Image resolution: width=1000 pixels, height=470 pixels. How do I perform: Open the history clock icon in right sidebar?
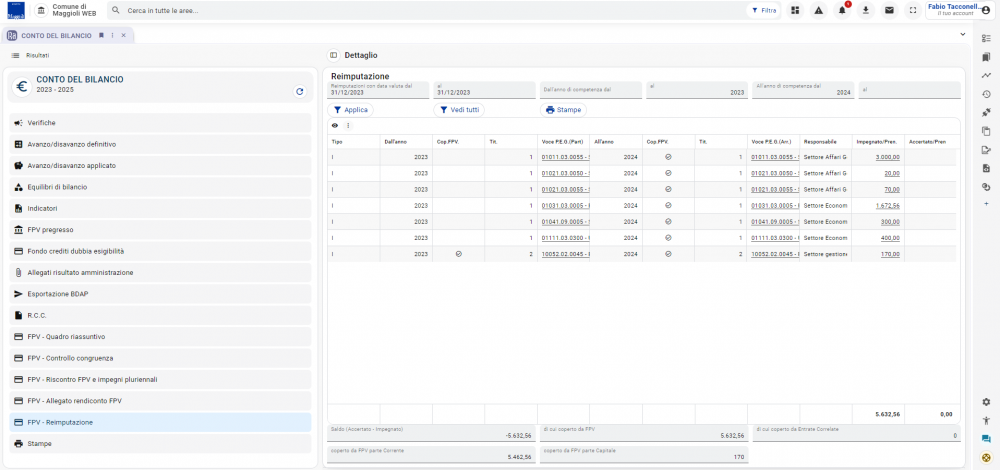point(987,94)
